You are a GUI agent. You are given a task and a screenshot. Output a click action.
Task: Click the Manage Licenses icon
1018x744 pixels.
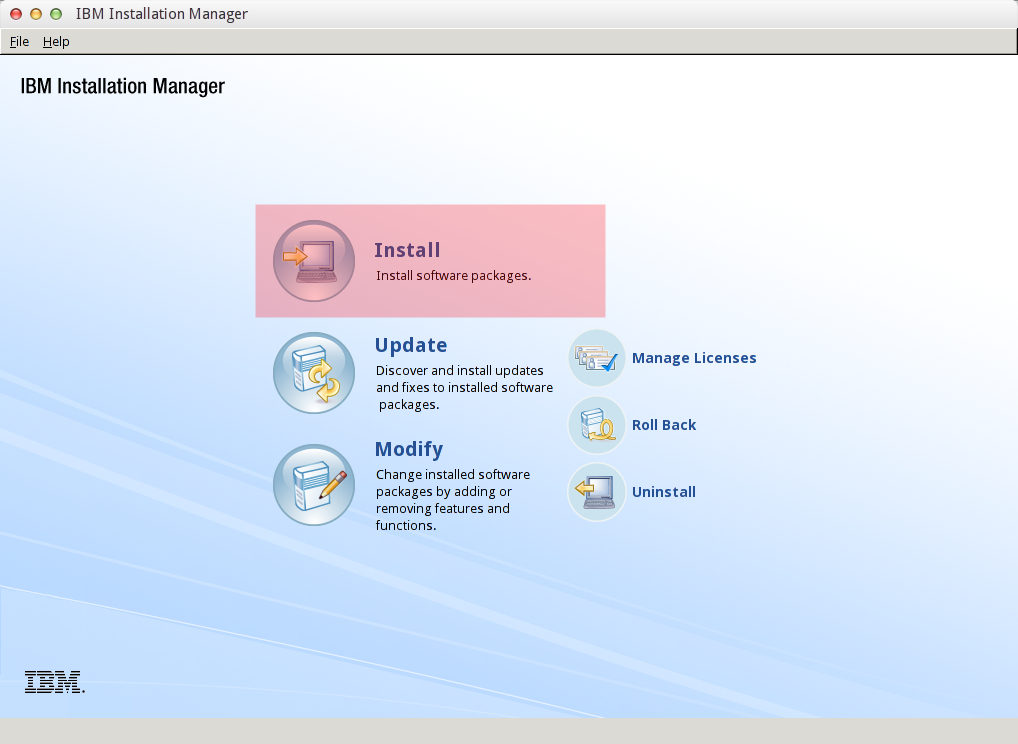(597, 358)
